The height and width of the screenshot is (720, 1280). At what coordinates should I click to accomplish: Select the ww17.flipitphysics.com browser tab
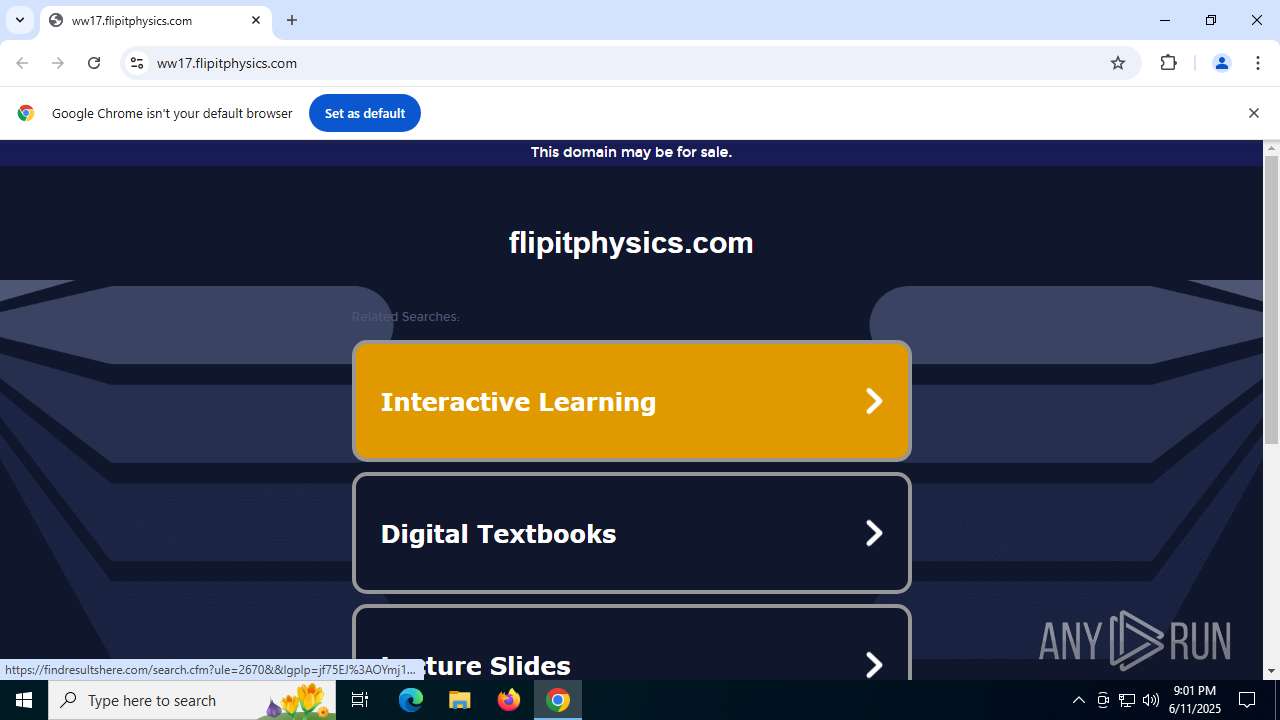[x=155, y=20]
